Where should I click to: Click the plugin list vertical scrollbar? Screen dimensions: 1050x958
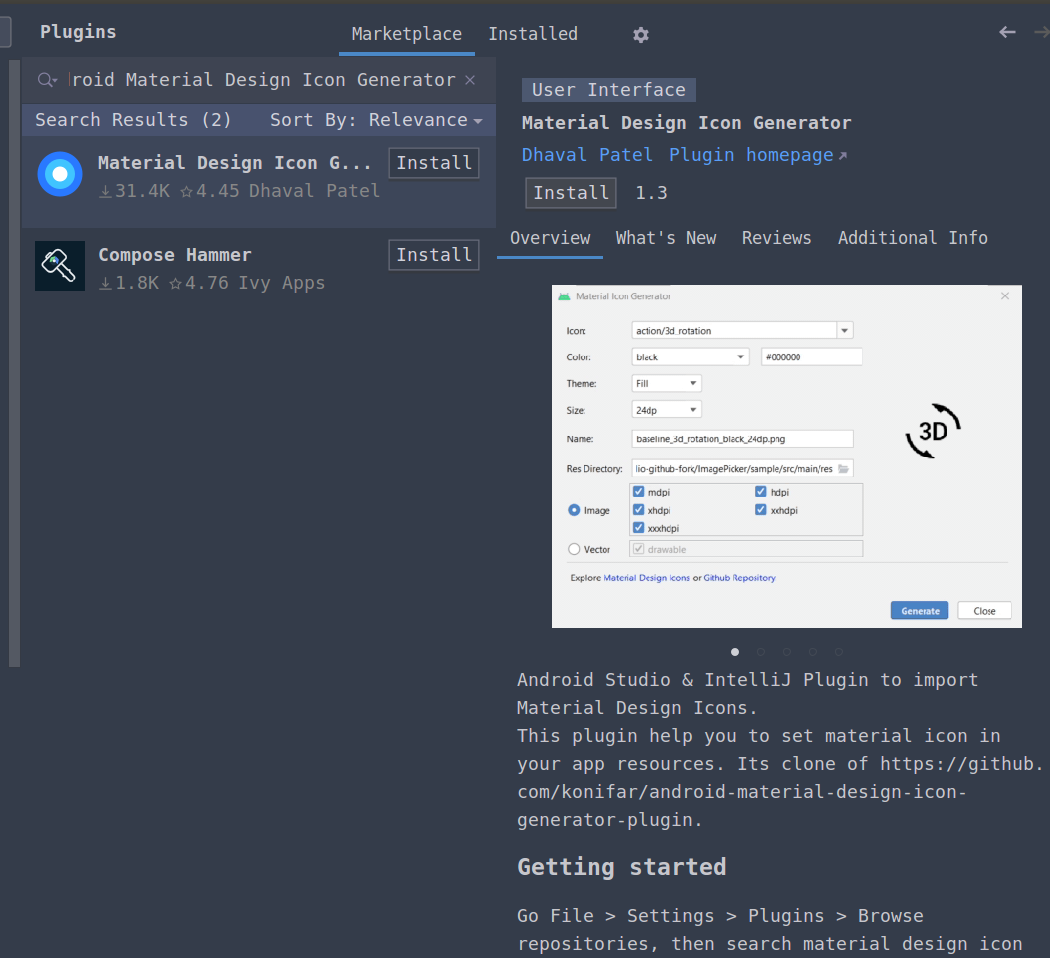[x=14, y=364]
